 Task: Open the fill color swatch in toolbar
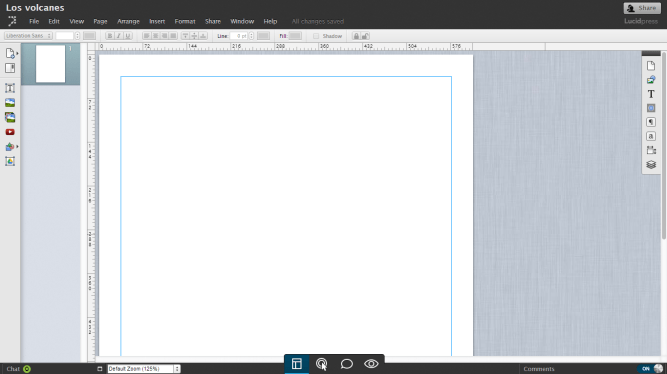tap(295, 36)
